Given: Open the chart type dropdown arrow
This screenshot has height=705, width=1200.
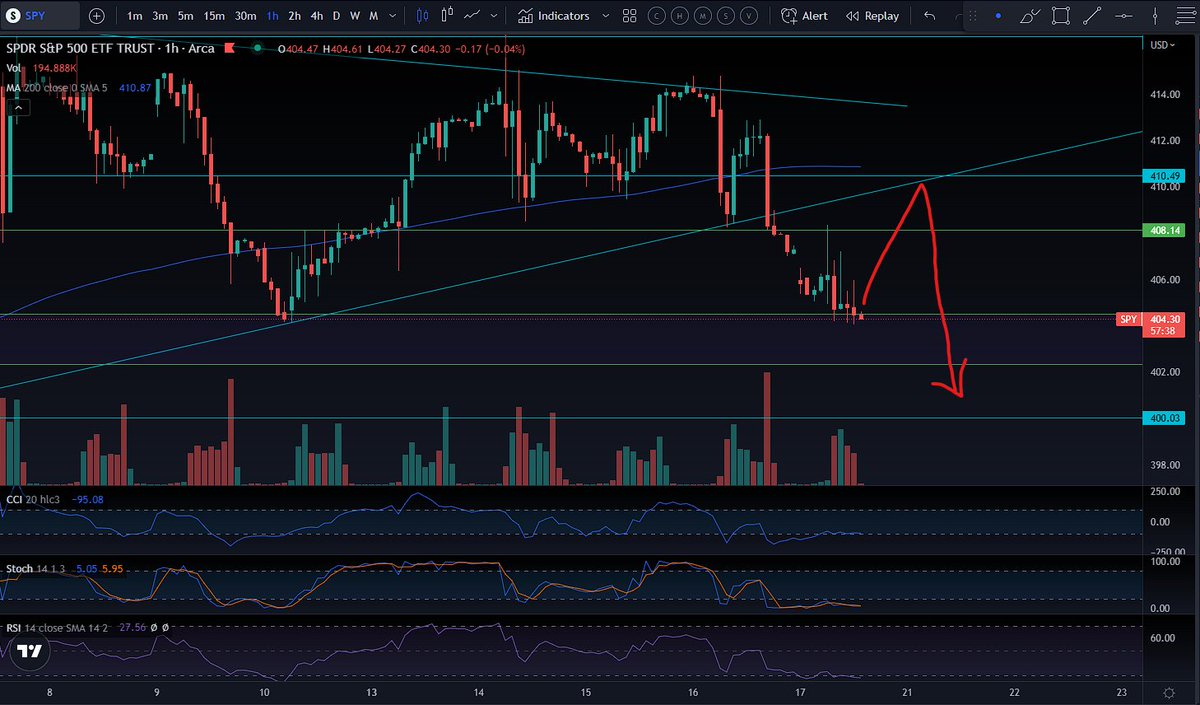Looking at the screenshot, I should pos(494,16).
